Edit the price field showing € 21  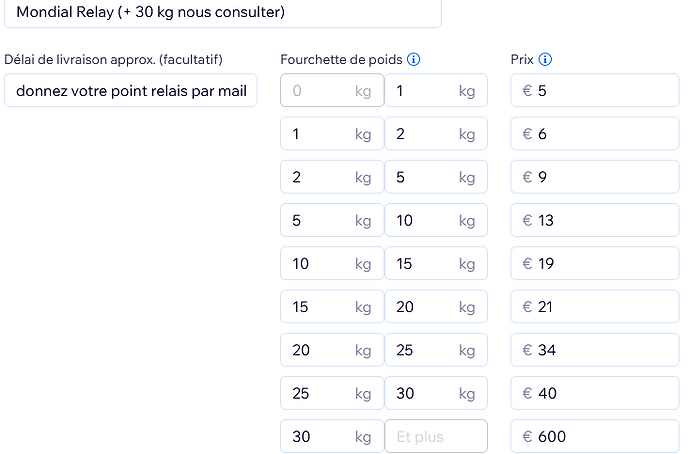click(x=595, y=307)
